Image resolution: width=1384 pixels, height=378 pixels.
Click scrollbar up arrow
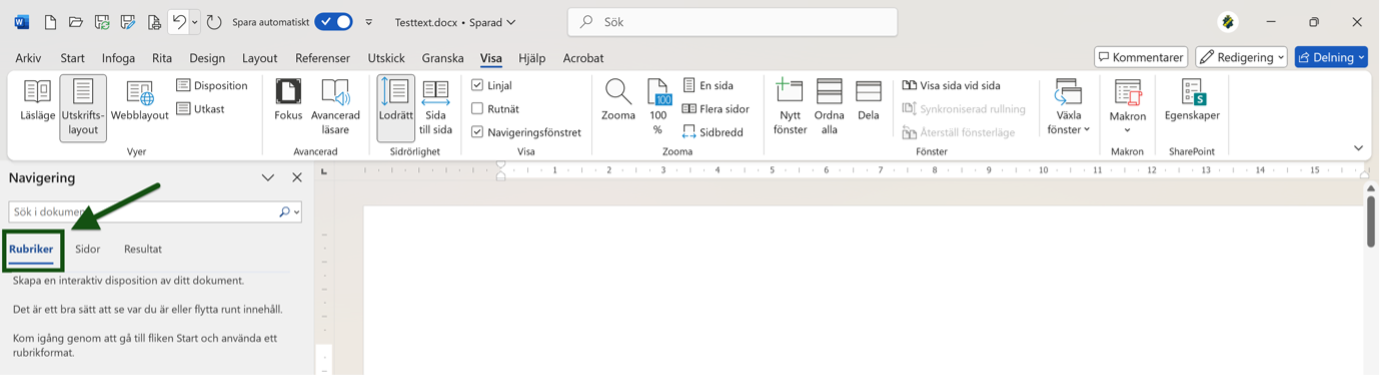(x=1371, y=187)
